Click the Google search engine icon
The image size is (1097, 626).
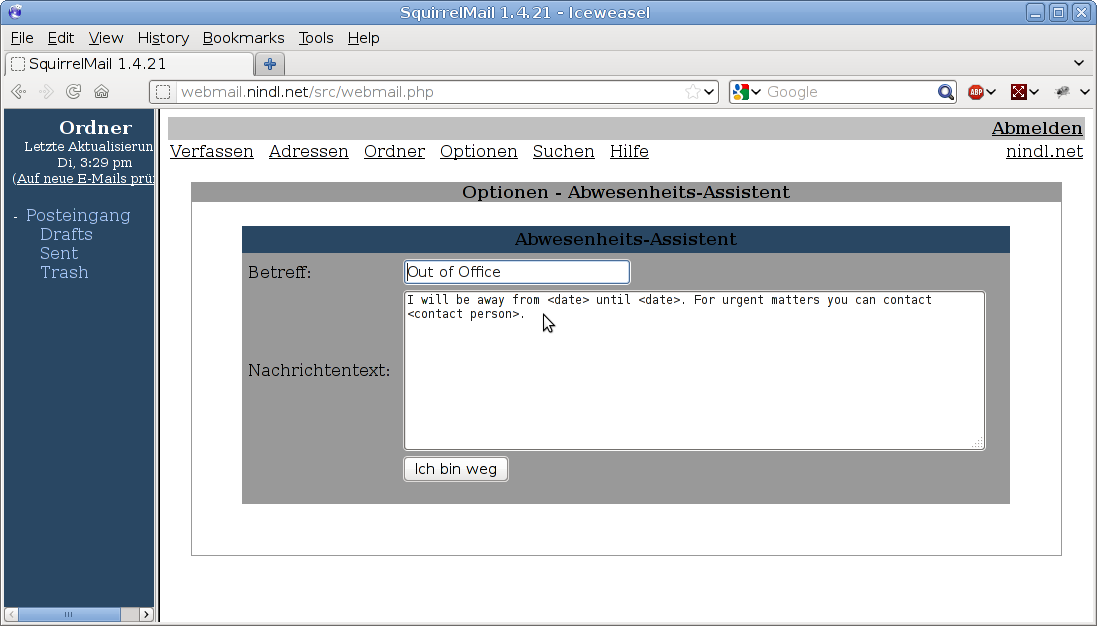[x=741, y=92]
